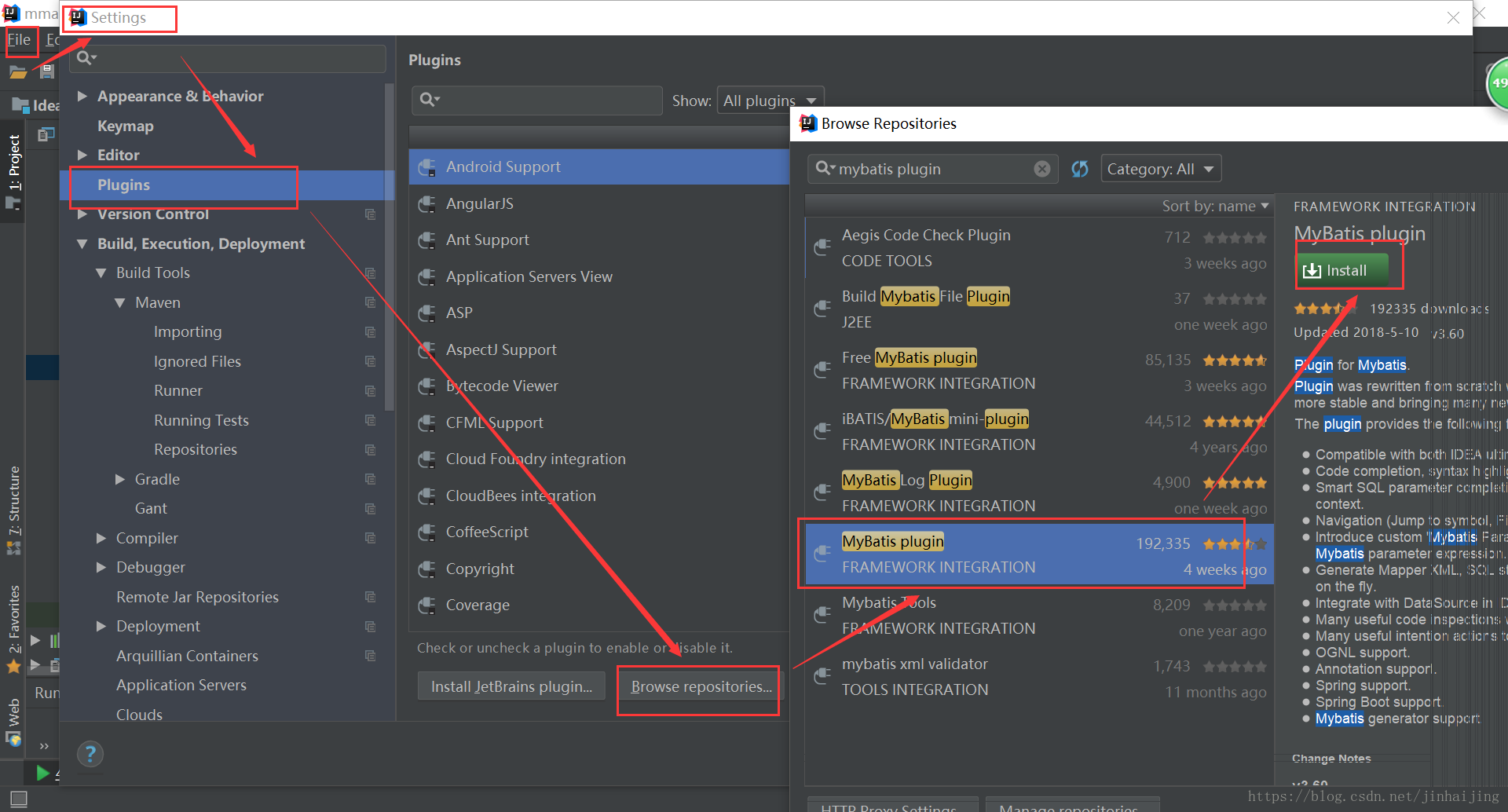Open HTTP Proxy Settings

892,807
